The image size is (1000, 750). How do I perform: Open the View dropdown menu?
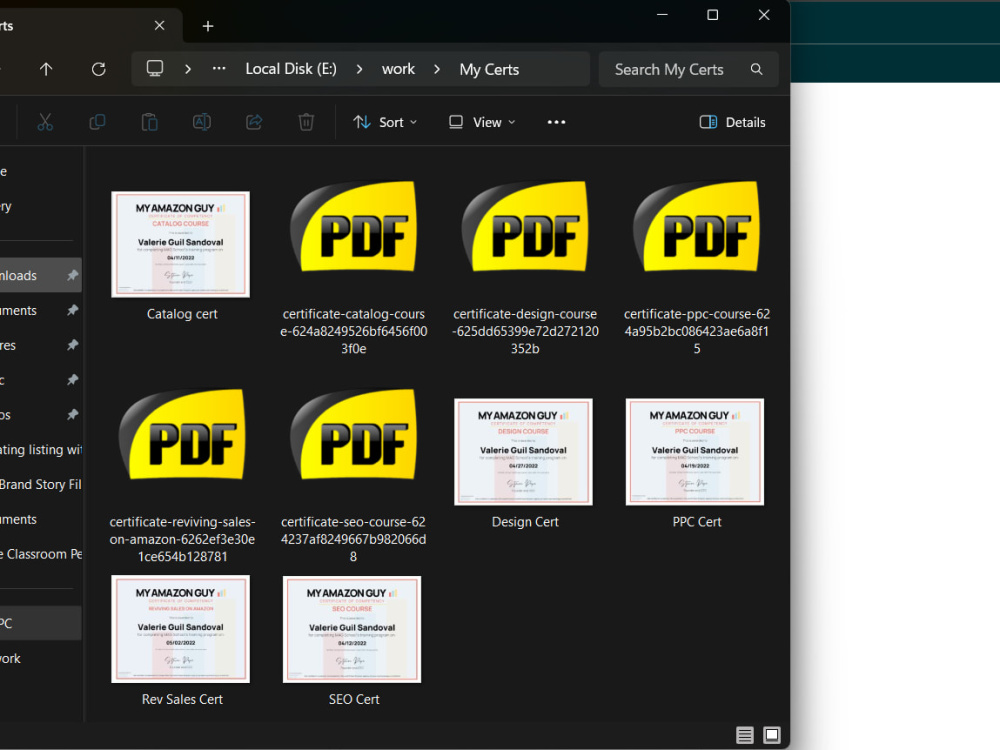click(x=482, y=122)
